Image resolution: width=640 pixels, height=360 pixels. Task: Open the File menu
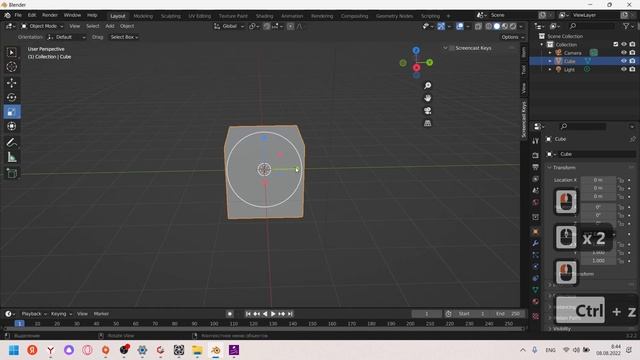point(18,15)
